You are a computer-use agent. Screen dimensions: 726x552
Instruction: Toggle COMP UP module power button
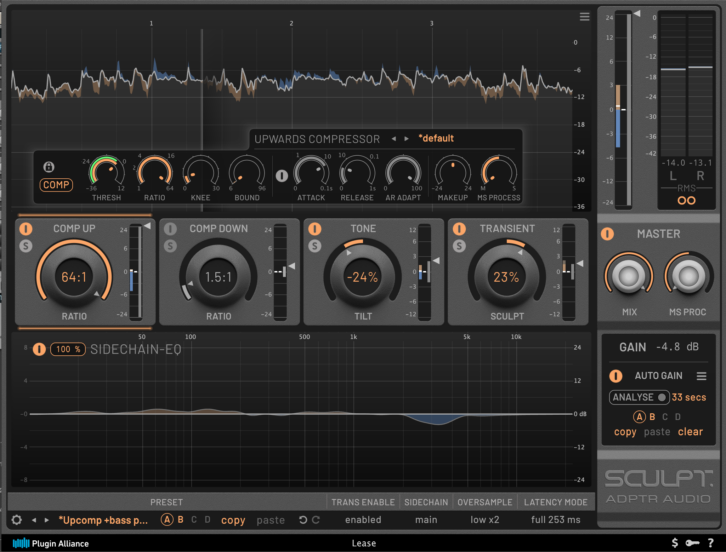click(x=26, y=229)
